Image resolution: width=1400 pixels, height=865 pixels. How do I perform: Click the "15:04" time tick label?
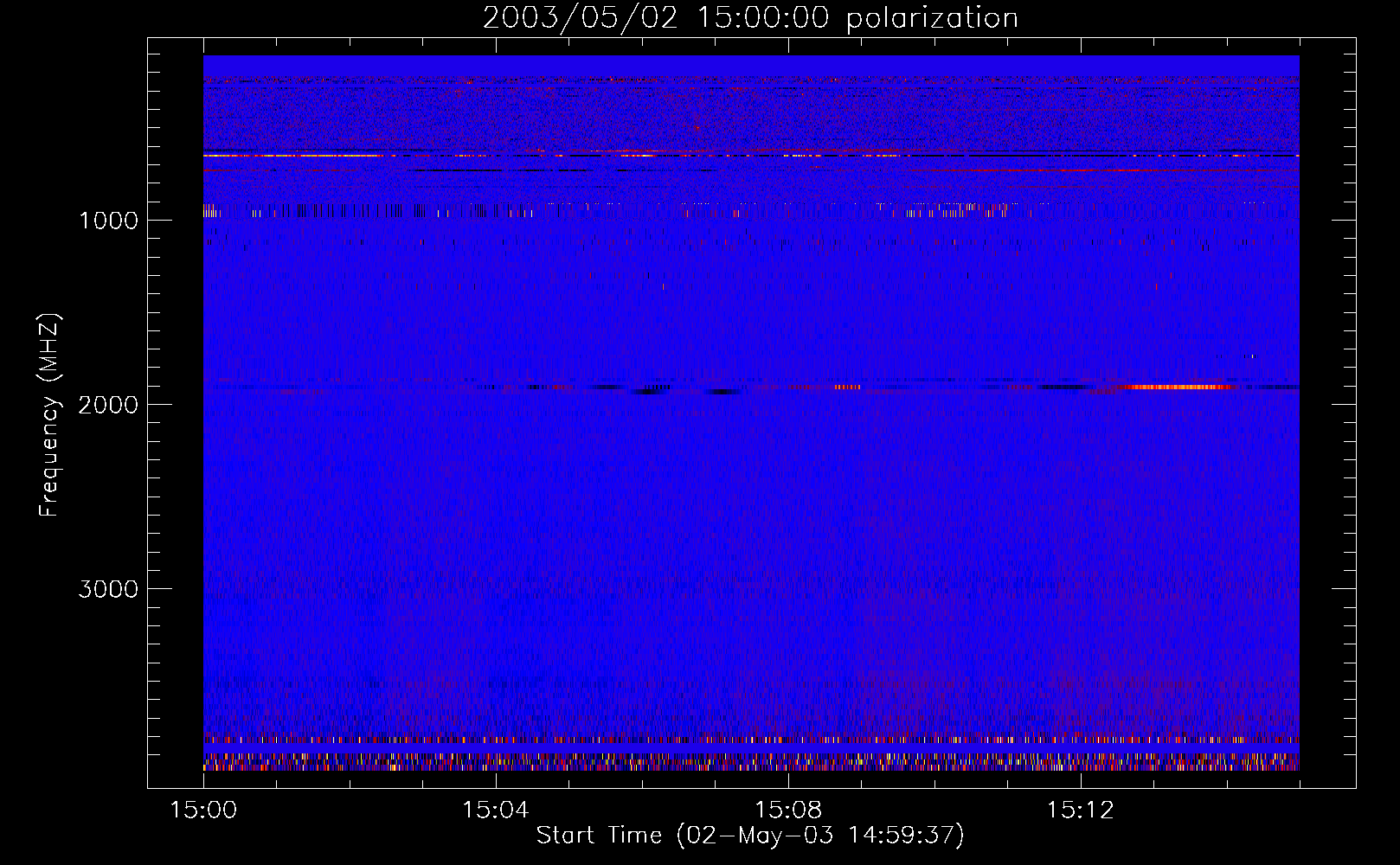495,810
